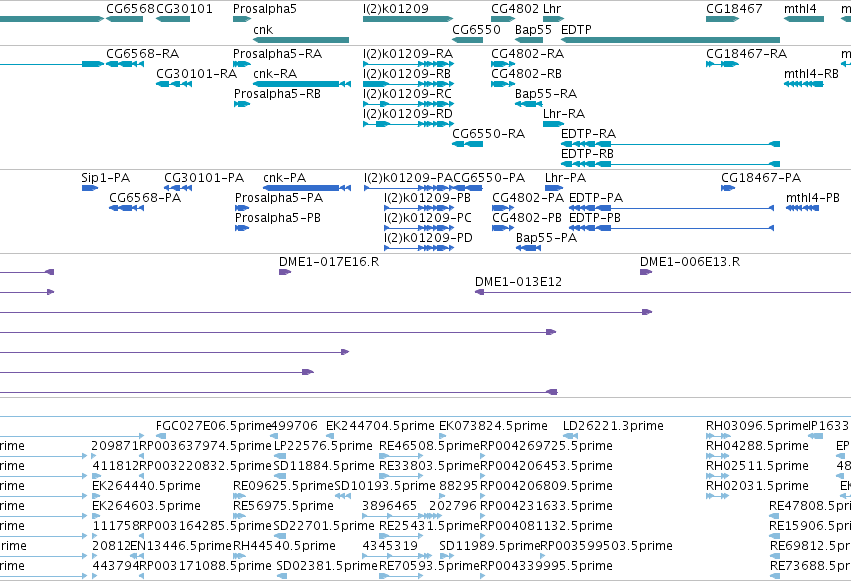Click the RE46508.5prime EST

(x=401, y=456)
